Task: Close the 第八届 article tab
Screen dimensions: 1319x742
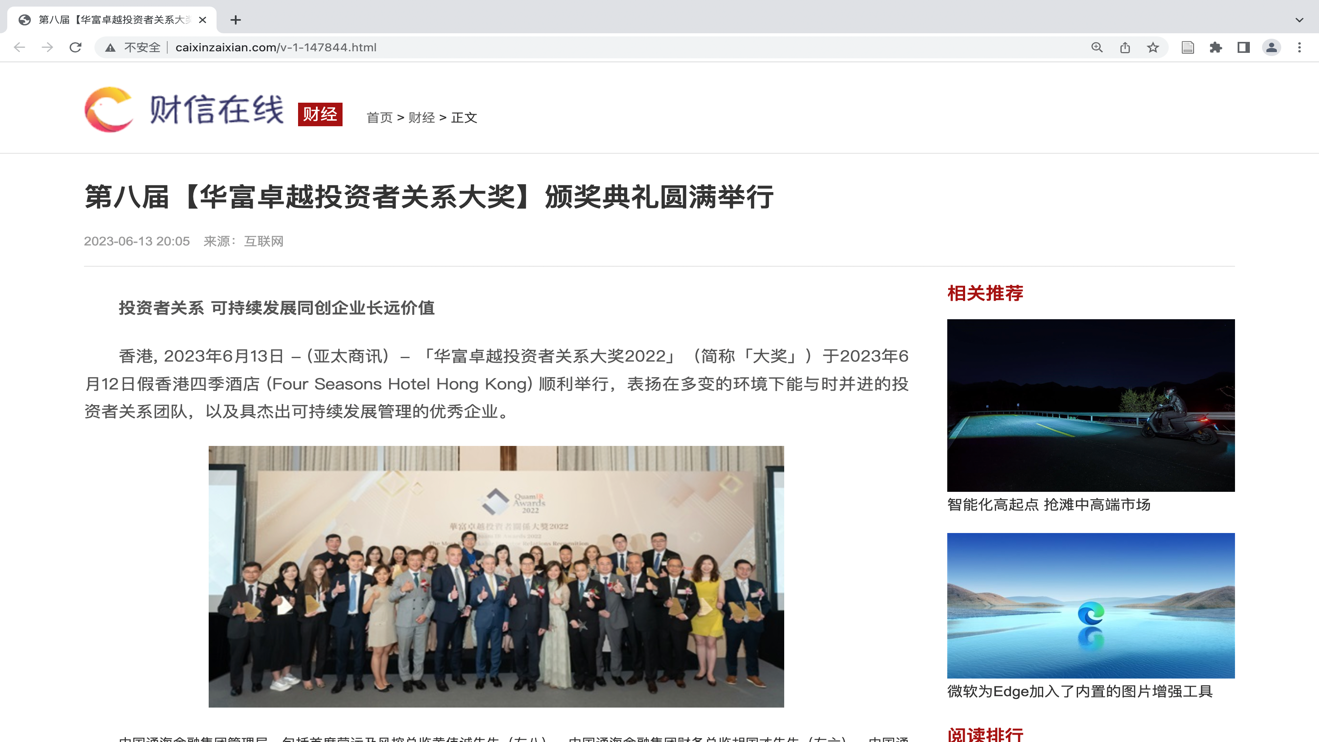Action: pyautogui.click(x=203, y=20)
